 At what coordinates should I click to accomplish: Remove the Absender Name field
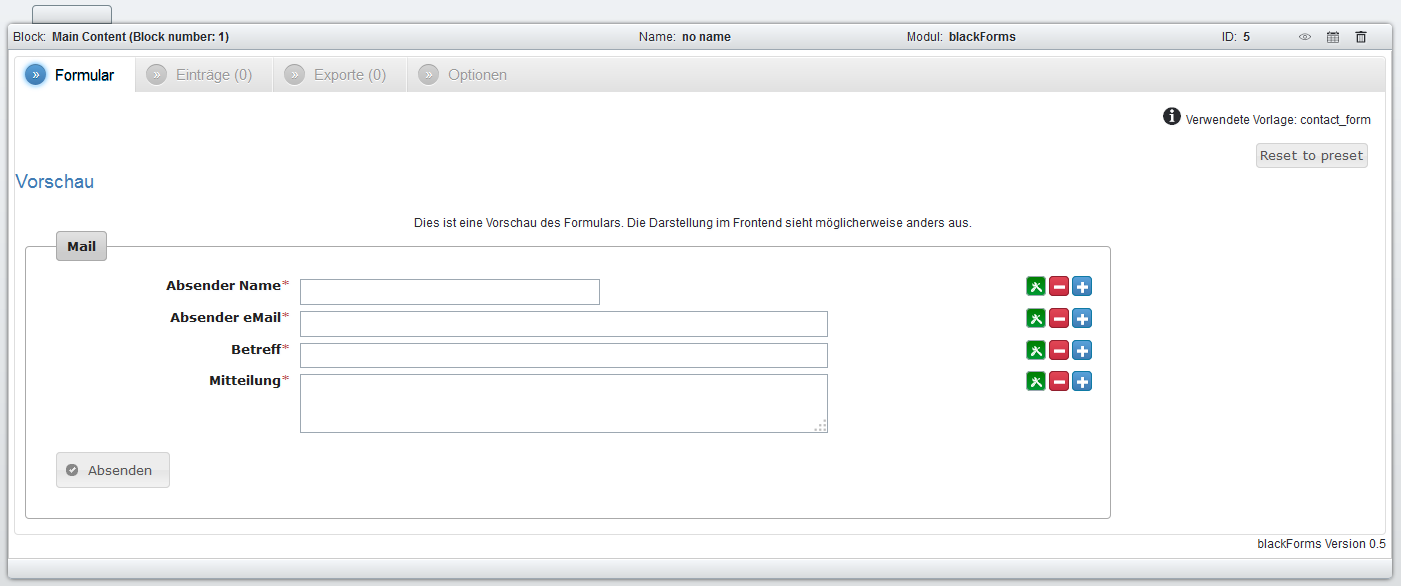click(x=1059, y=287)
